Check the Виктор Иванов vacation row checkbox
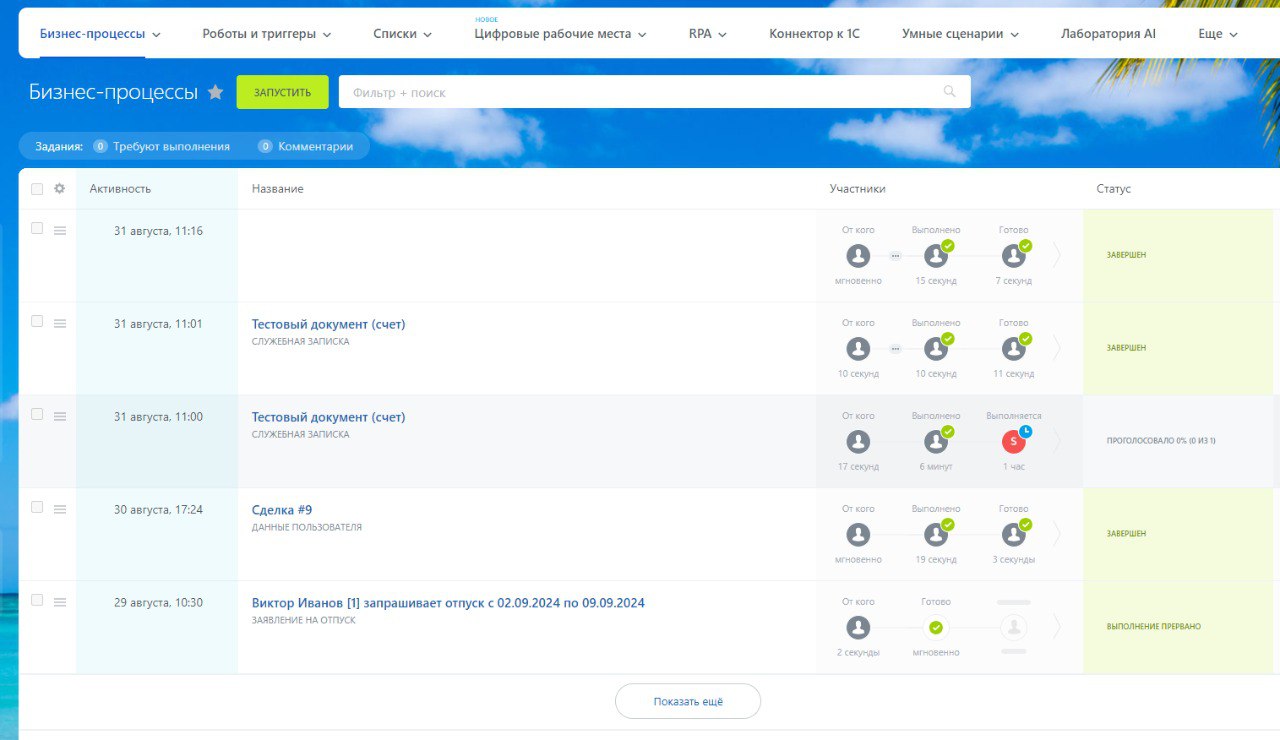 click(37, 600)
